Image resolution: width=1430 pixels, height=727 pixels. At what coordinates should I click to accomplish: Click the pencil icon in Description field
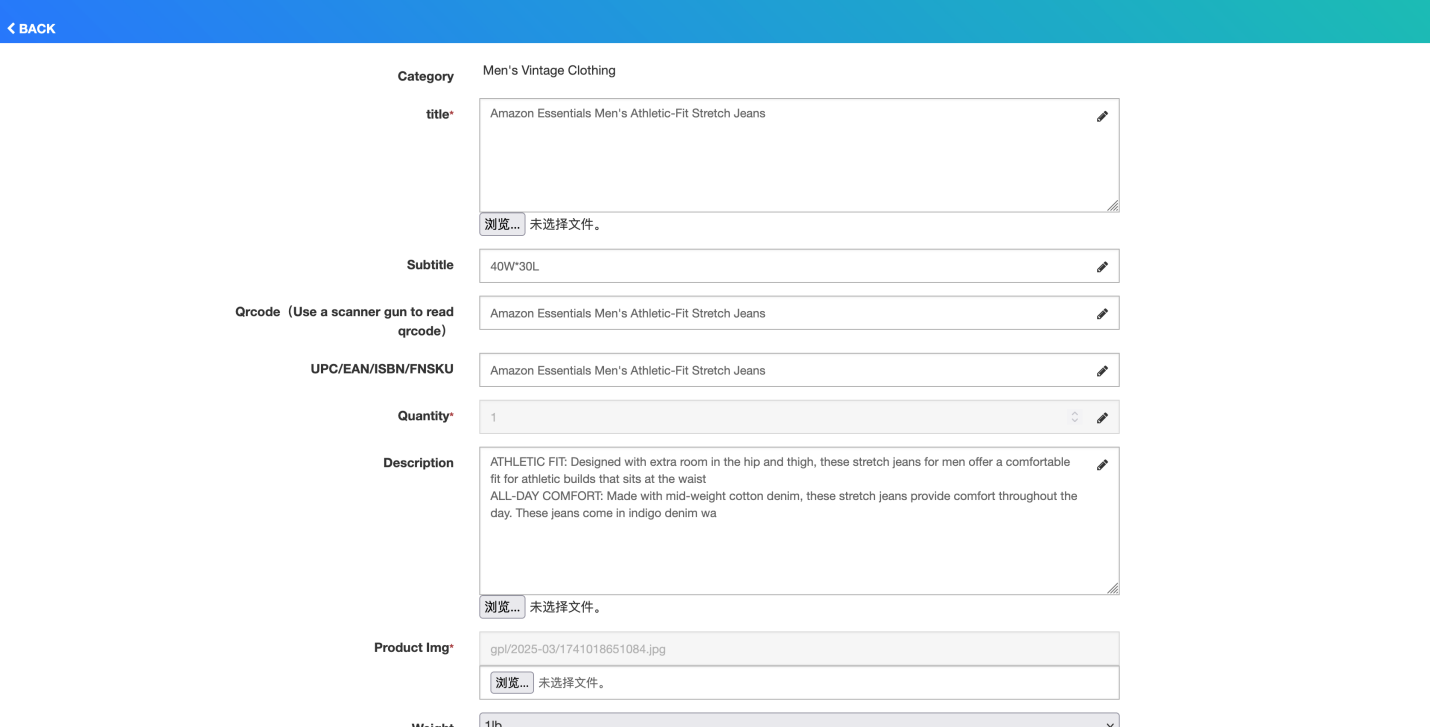(1102, 465)
